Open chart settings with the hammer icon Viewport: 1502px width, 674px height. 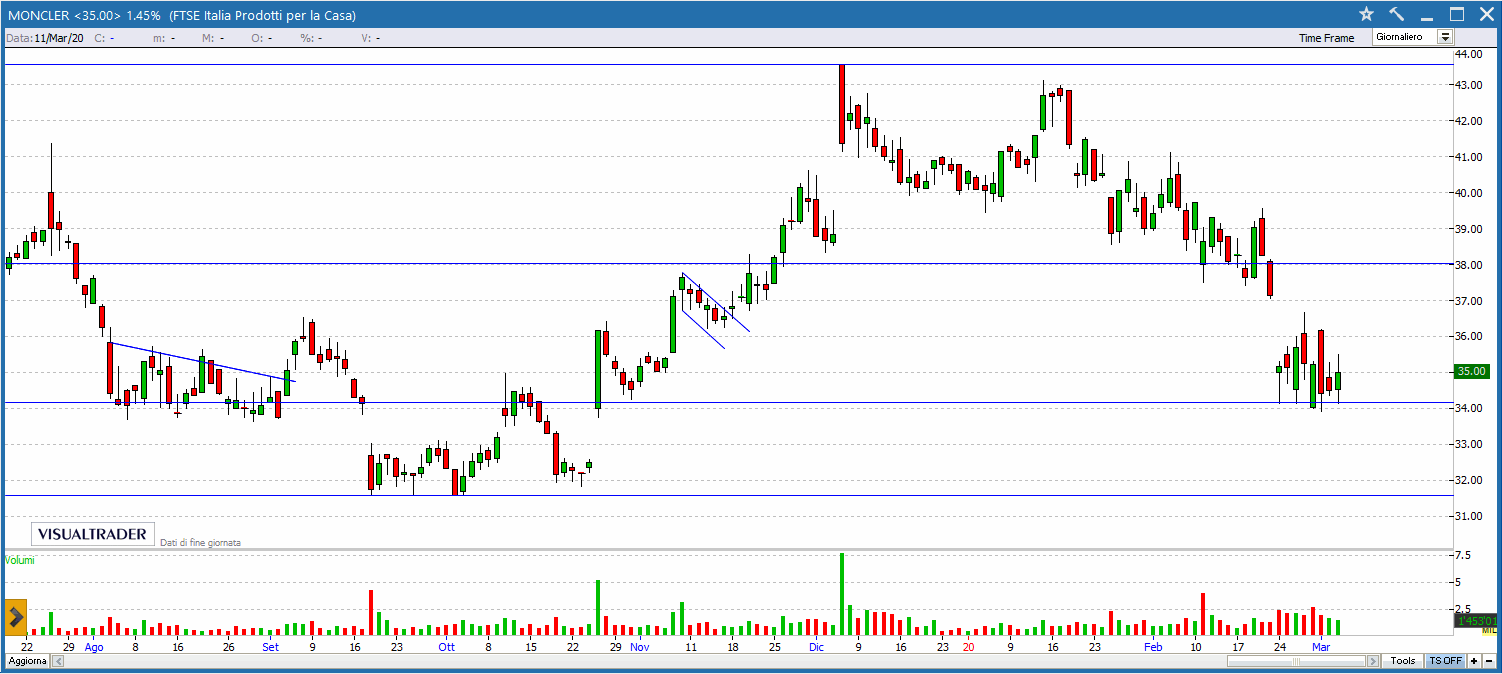pyautogui.click(x=1397, y=14)
